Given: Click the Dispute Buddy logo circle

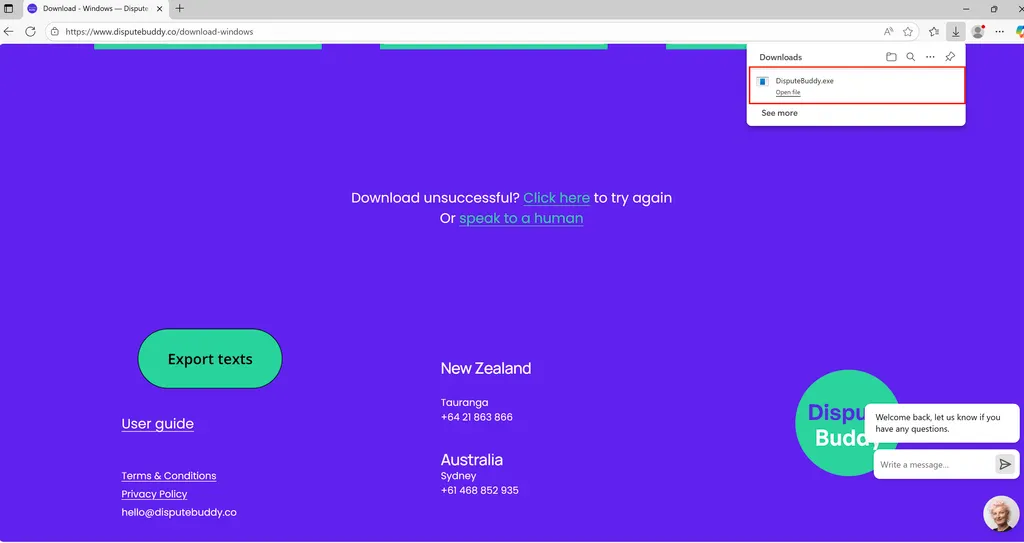Looking at the screenshot, I should 846,422.
